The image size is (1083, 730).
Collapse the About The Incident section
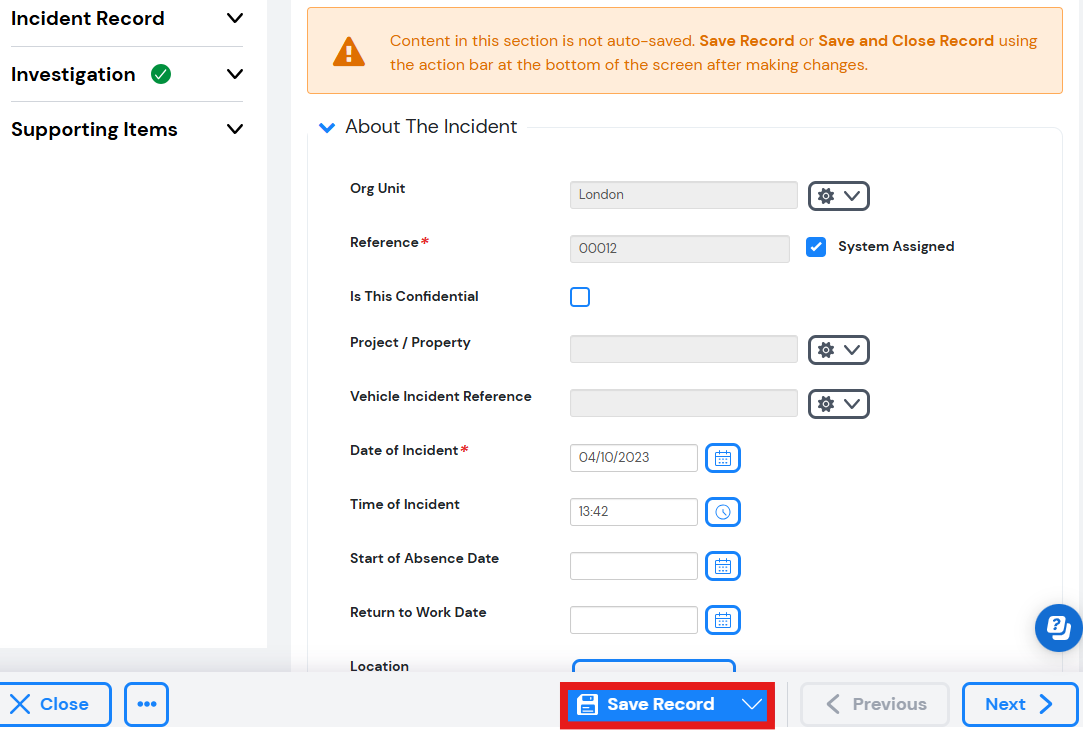[327, 127]
